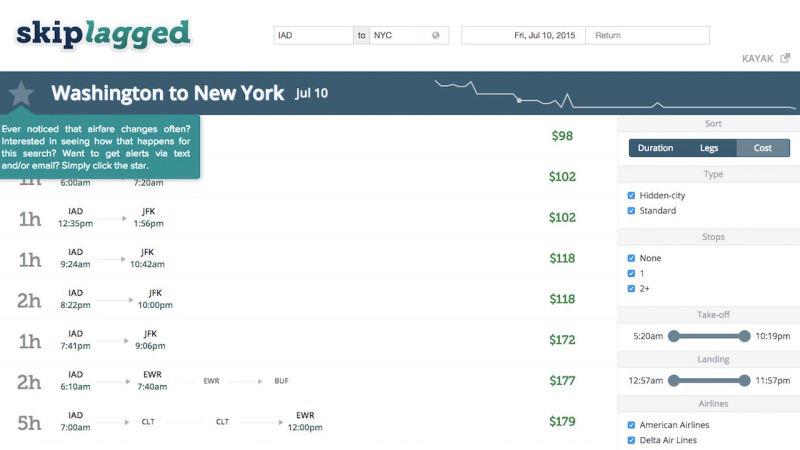Toggle the Standard type checkbox
The height and width of the screenshot is (450, 800).
coord(631,211)
